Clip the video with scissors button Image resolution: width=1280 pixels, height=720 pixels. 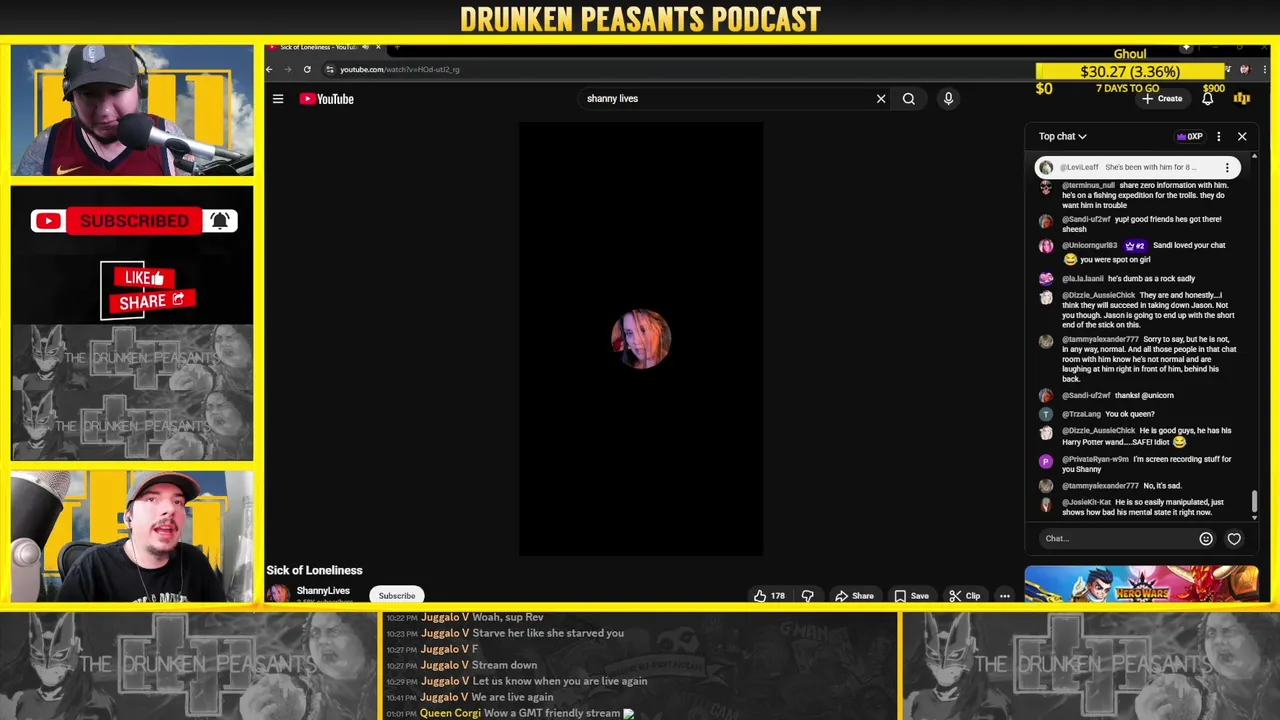coord(965,596)
